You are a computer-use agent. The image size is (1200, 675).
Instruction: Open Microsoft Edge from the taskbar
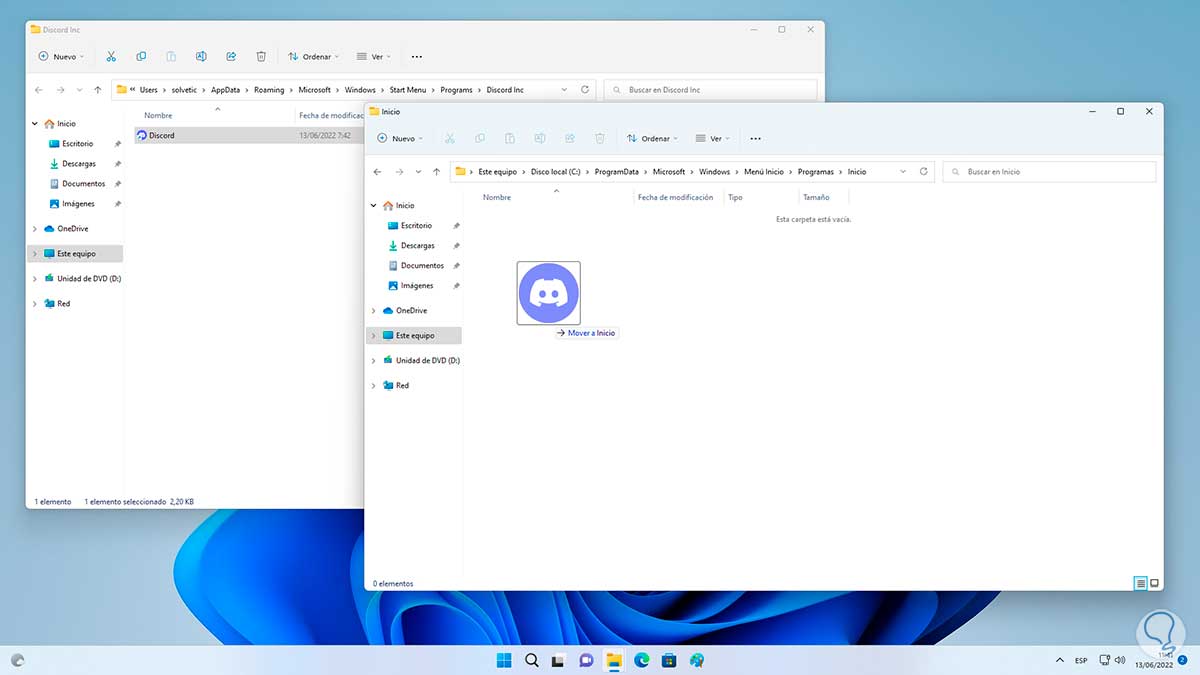(x=642, y=660)
